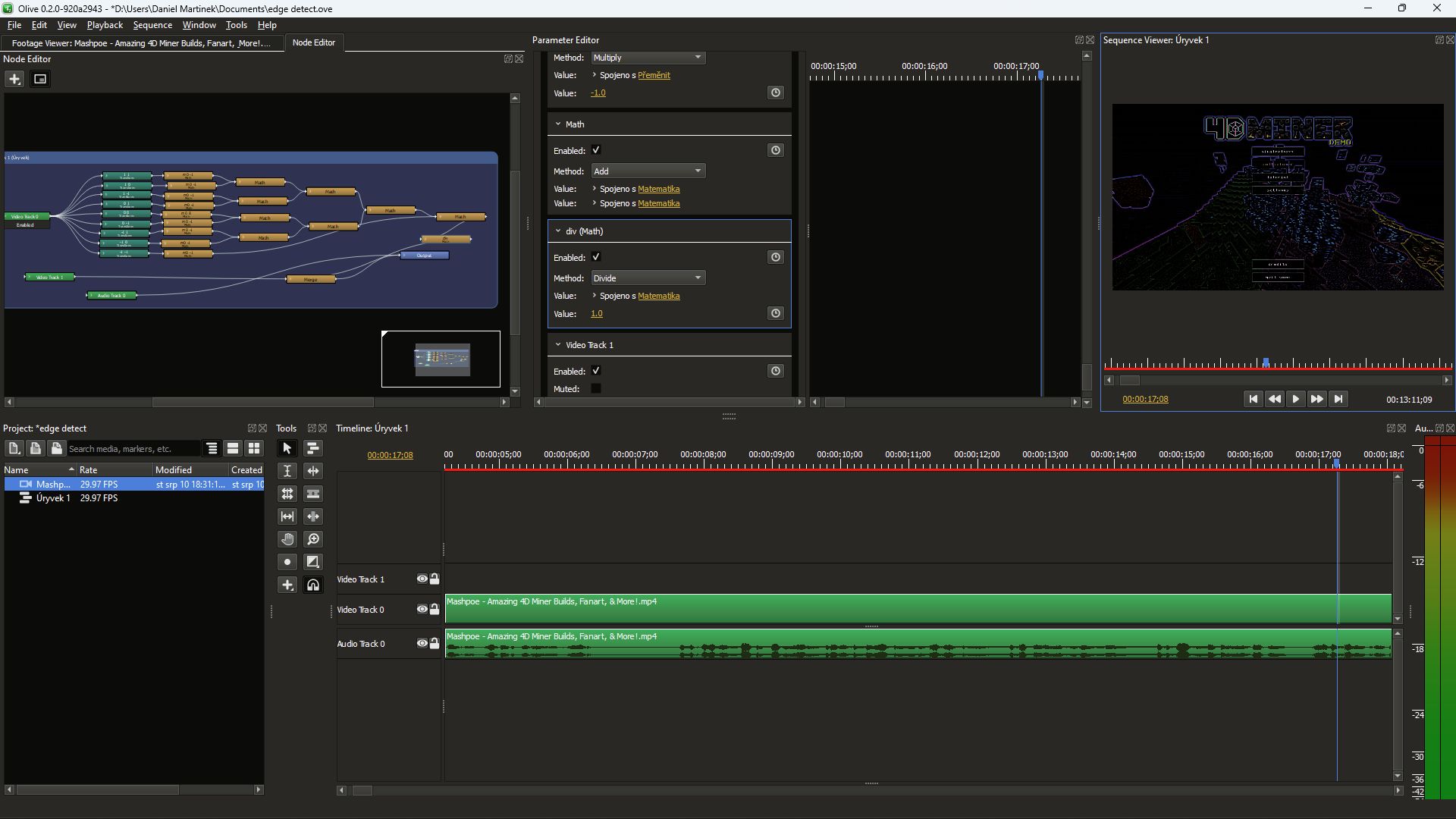
Task: Toggle keyframing clock for div Value
Action: (775, 313)
